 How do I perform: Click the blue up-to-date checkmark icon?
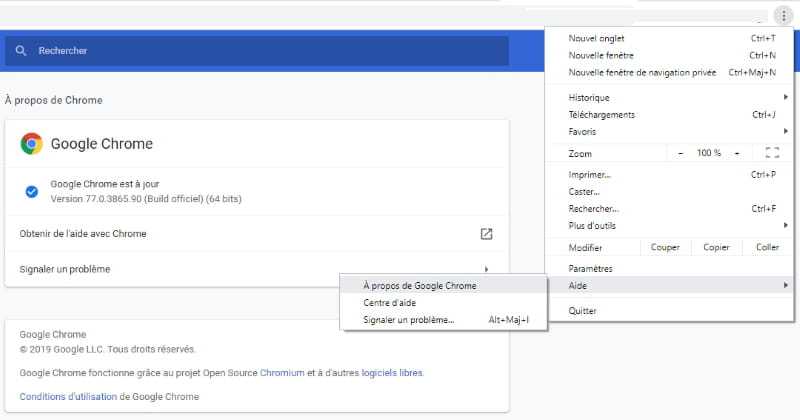point(32,191)
